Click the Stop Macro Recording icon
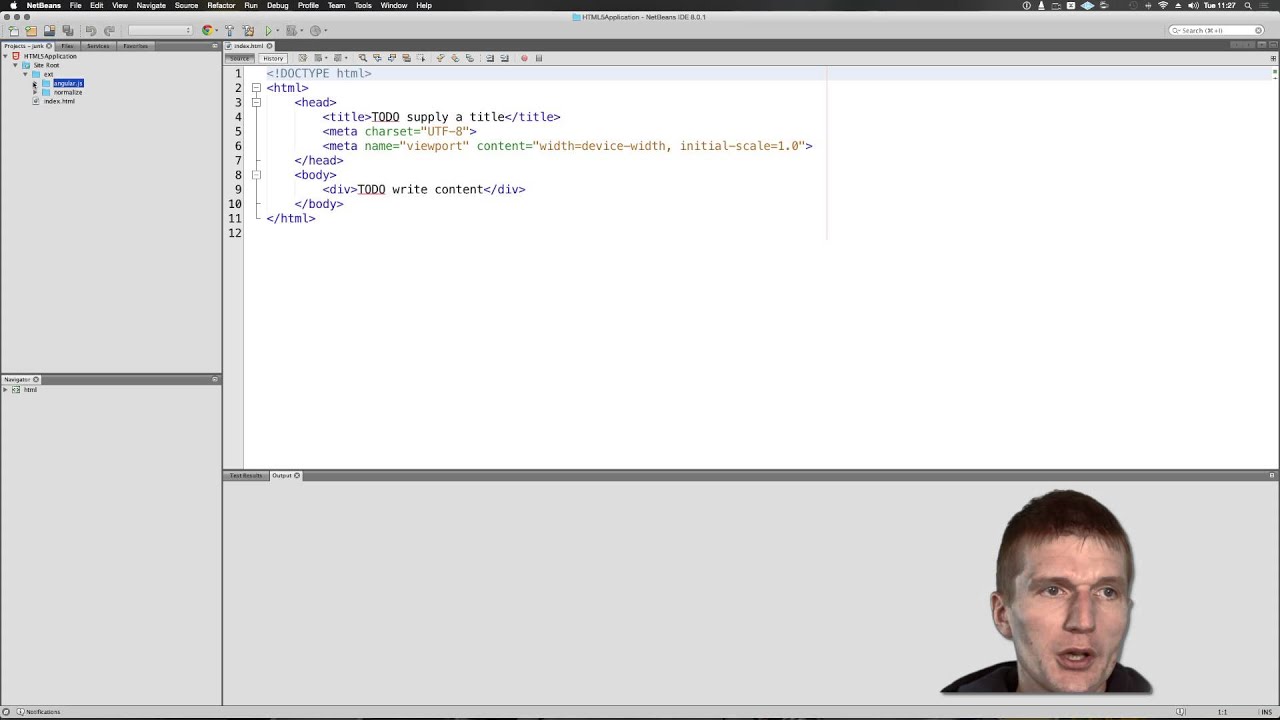 click(x=539, y=58)
